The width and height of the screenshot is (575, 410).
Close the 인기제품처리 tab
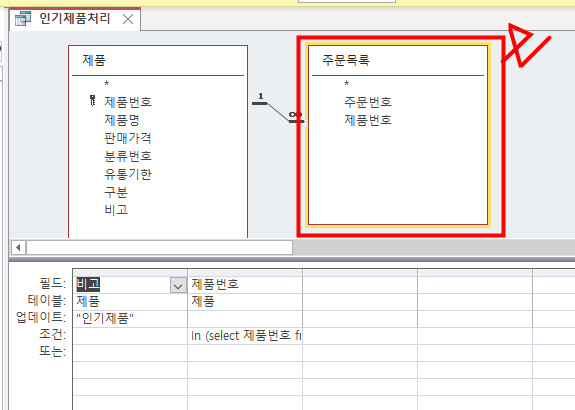tap(128, 19)
